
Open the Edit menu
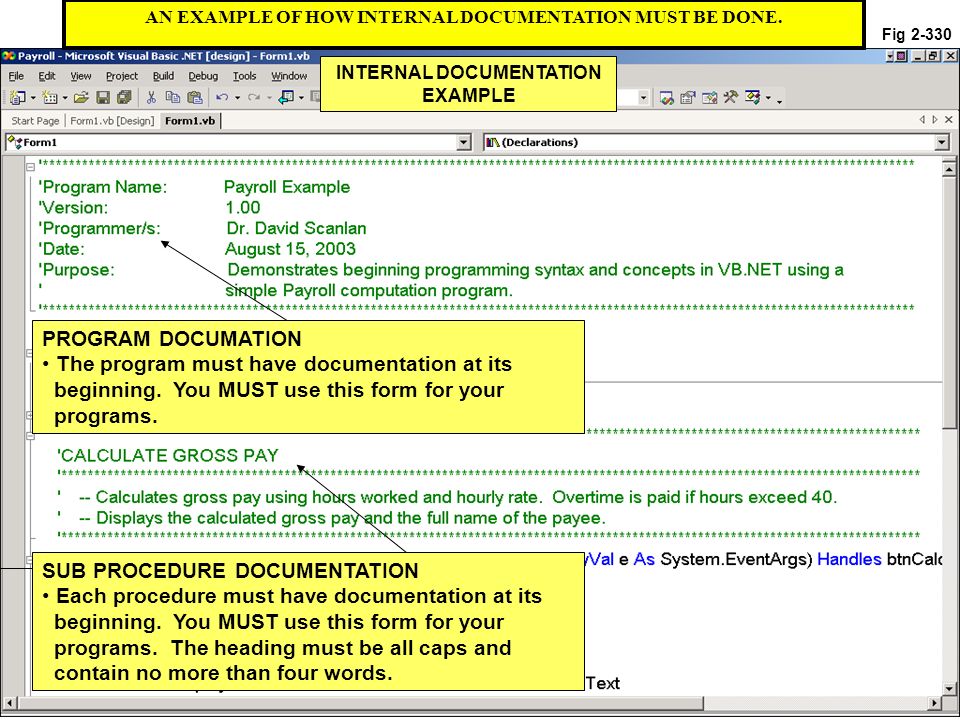(47, 76)
